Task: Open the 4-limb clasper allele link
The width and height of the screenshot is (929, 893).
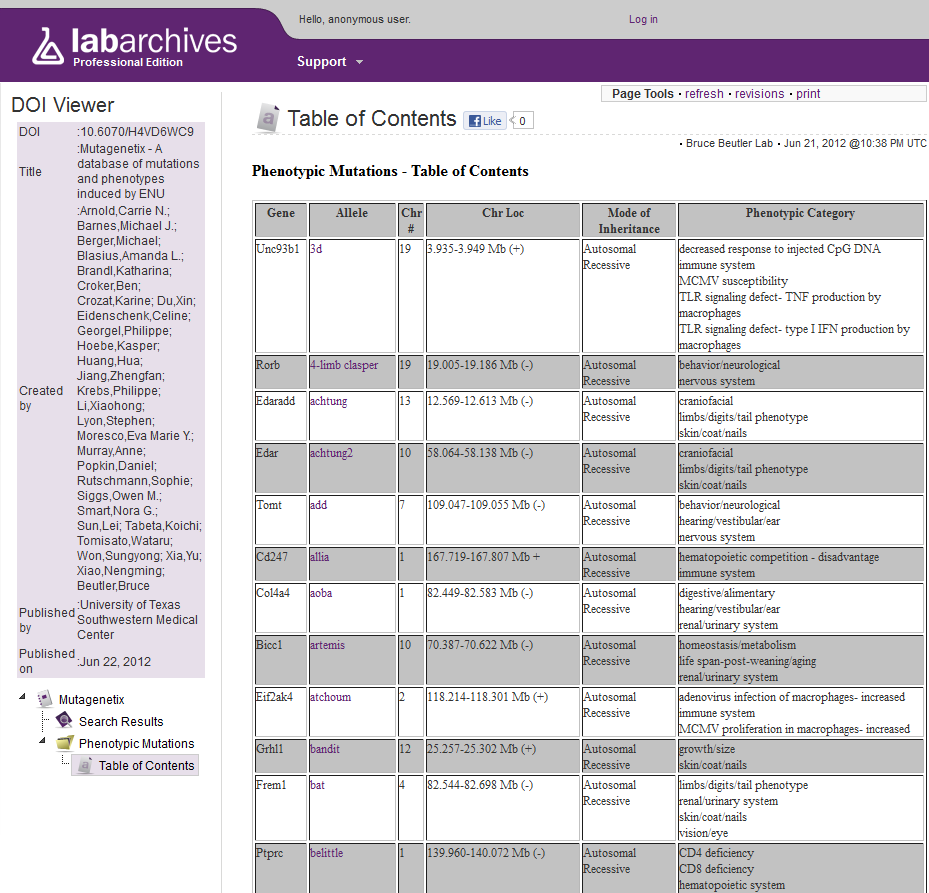Action: (x=344, y=365)
